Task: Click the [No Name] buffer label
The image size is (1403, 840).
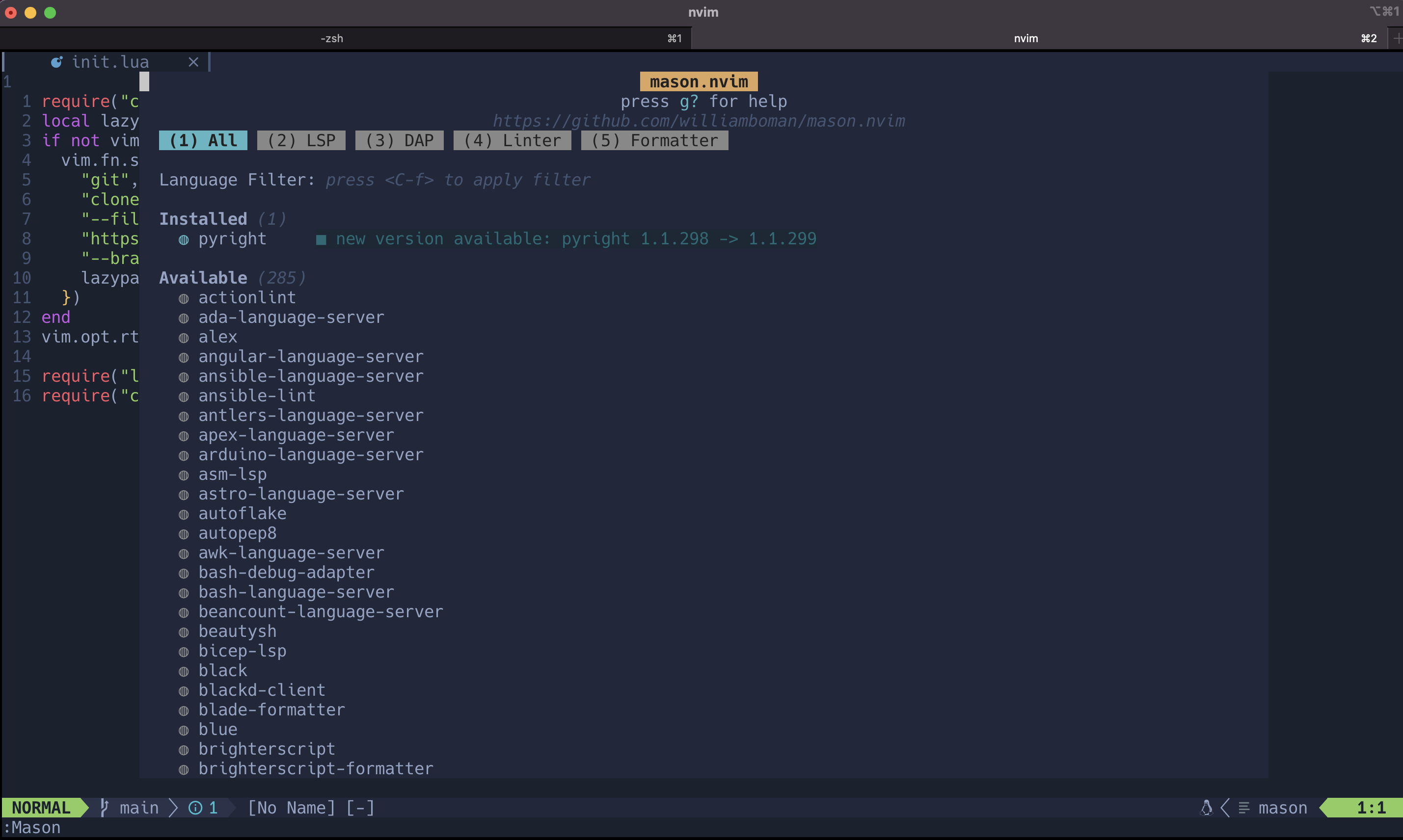Action: [291, 807]
